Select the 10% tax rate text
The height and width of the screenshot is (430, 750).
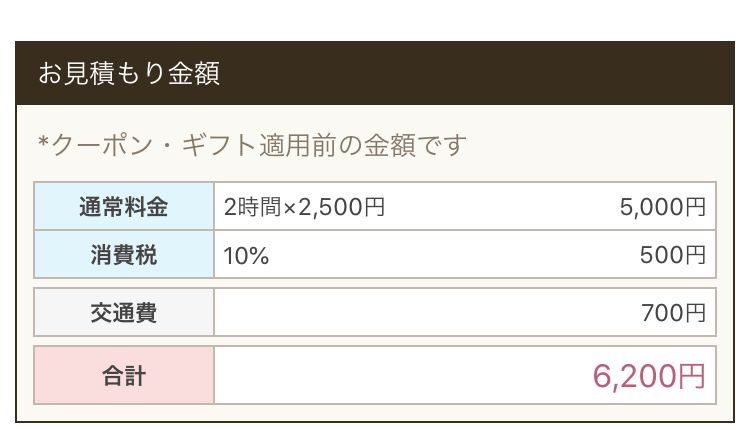(246, 255)
